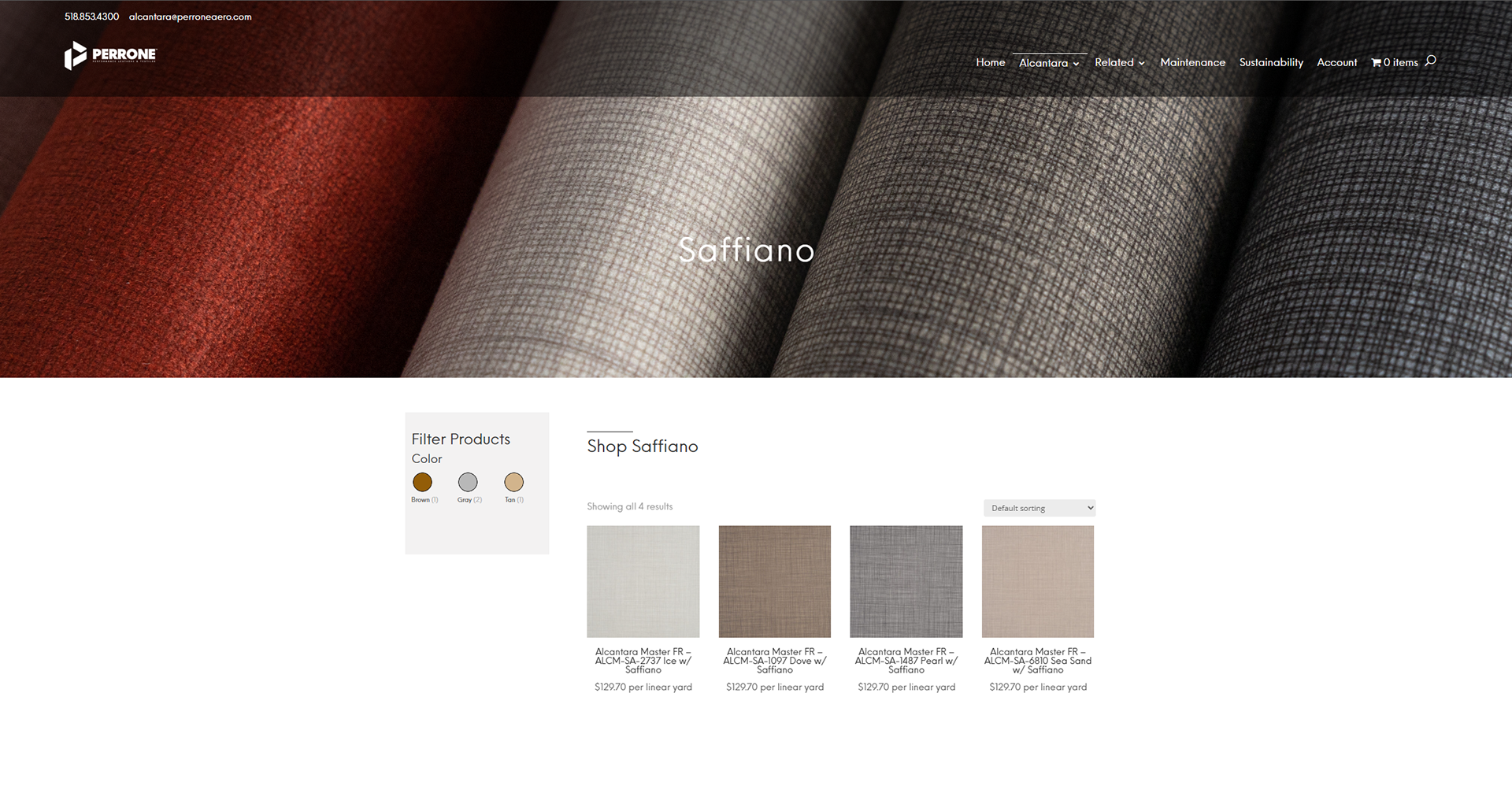Click the Perrone logo

(110, 55)
